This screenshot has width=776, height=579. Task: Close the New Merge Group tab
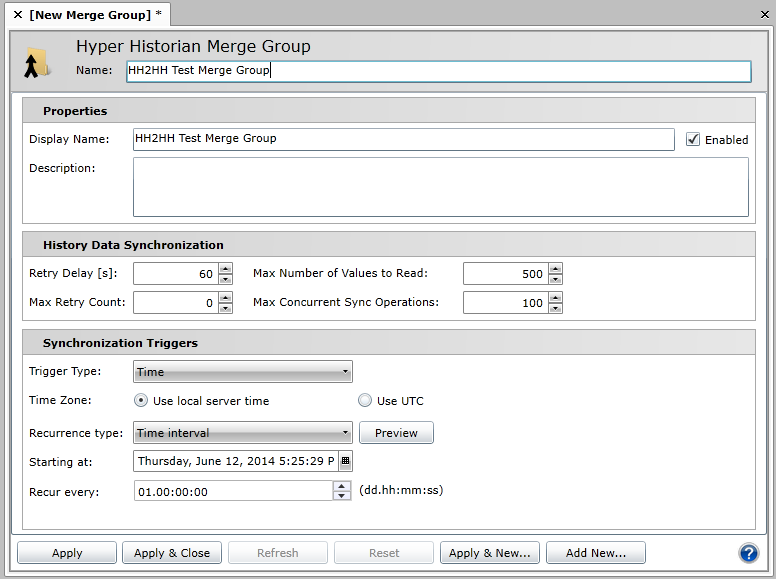pyautogui.click(x=17, y=14)
